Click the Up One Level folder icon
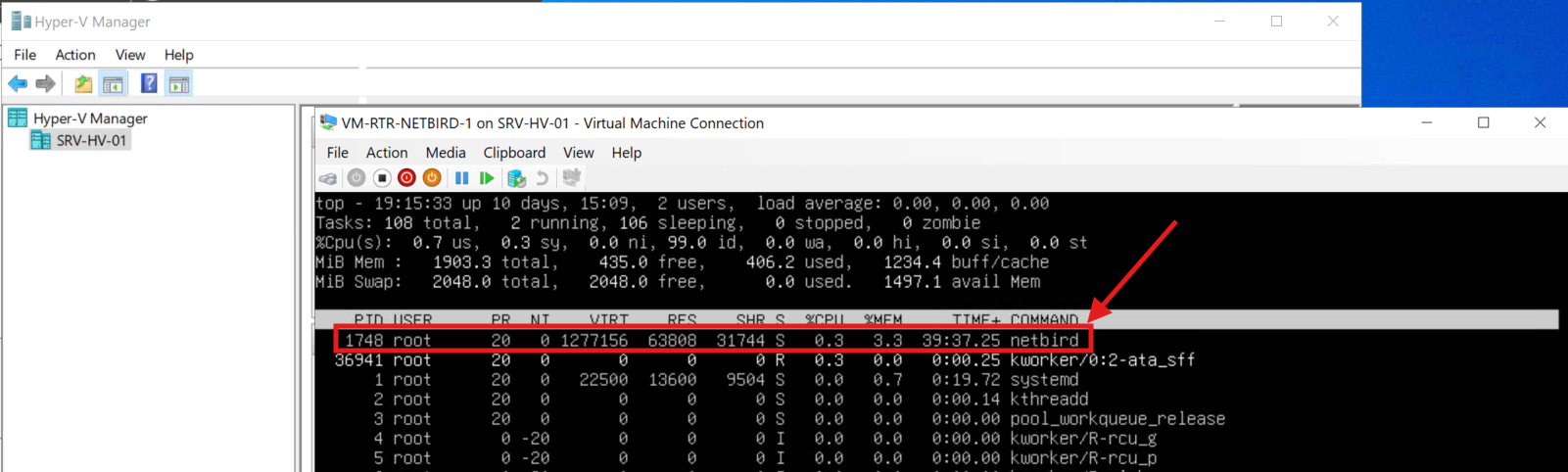Viewport: 1568px width, 472px height. click(x=83, y=84)
